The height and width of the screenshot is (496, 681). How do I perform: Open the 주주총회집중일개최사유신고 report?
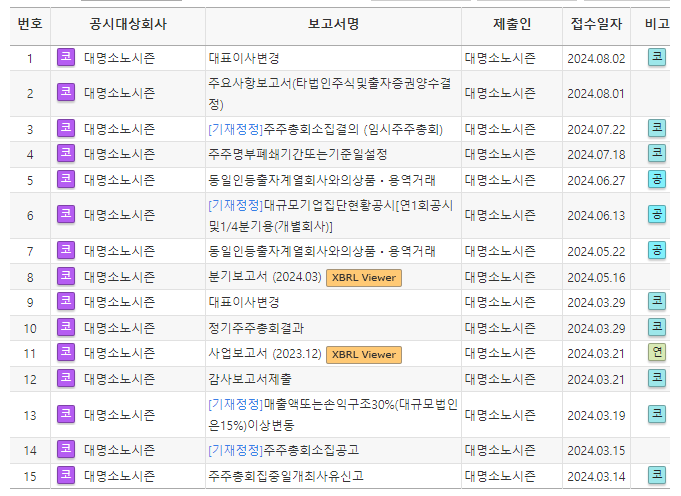pos(286,476)
